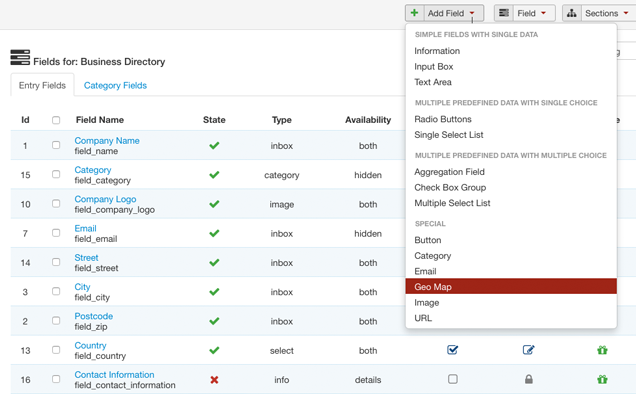This screenshot has height=394, width=636.
Task: Open the Street field link
Action: point(86,257)
